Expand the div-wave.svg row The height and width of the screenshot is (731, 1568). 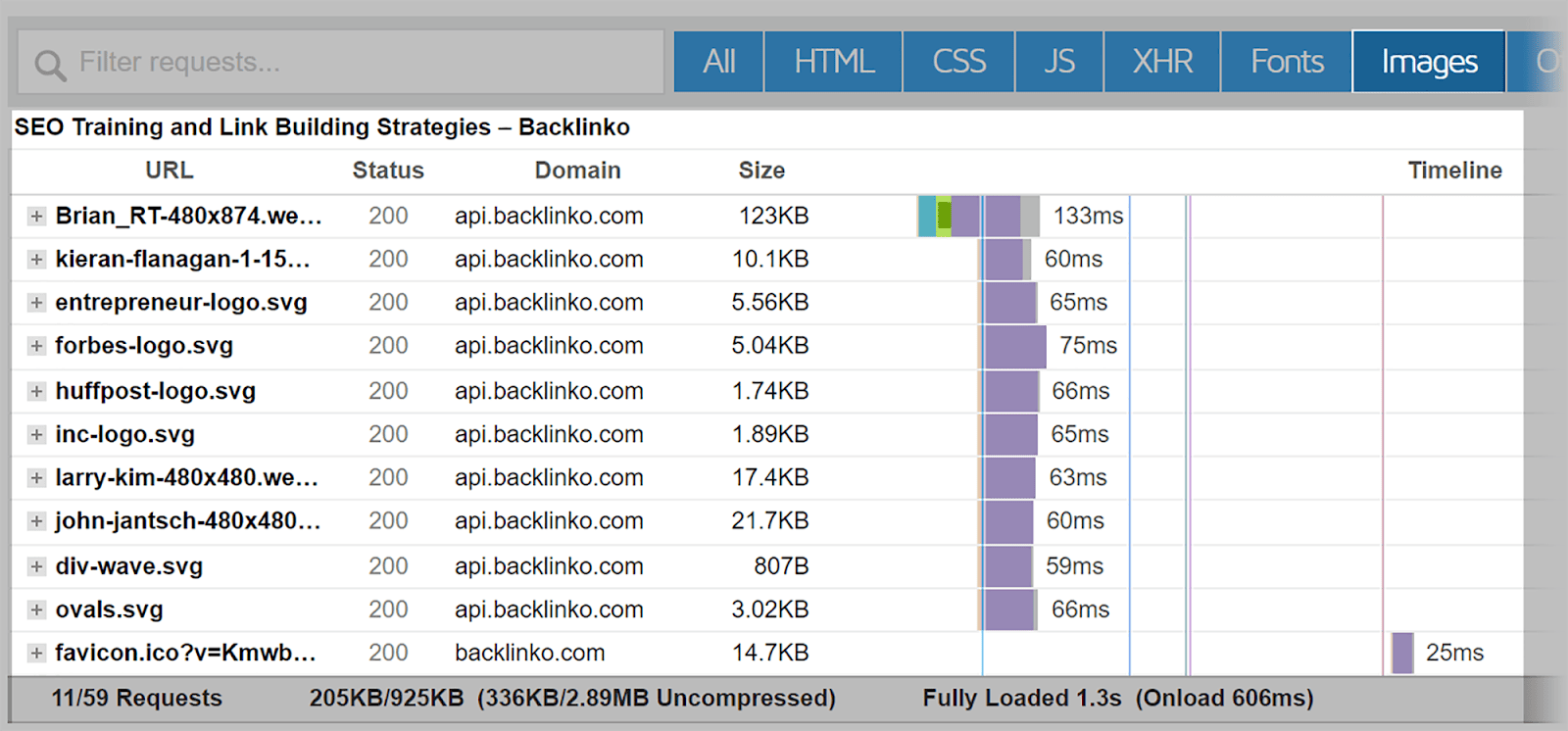click(x=36, y=566)
